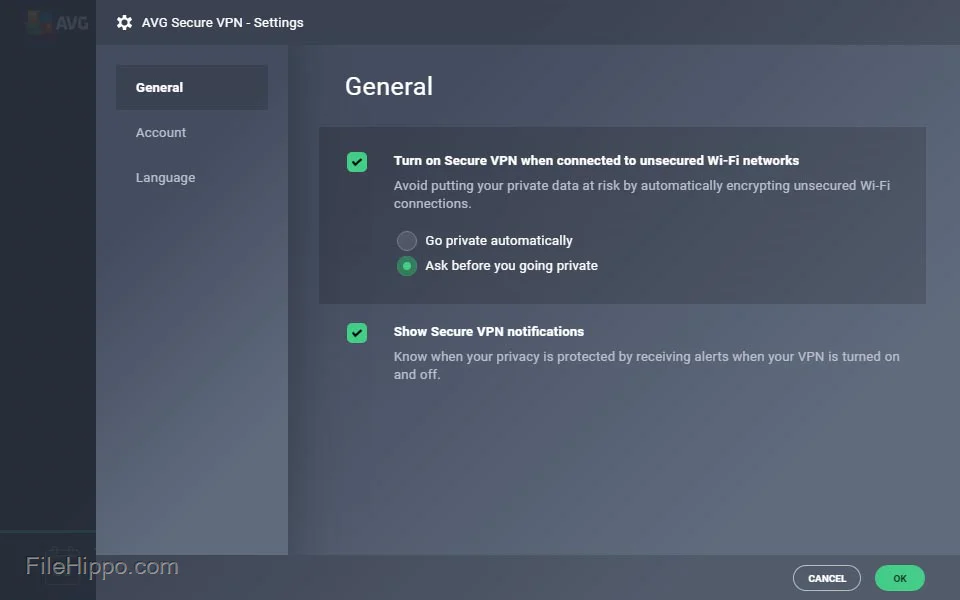
Task: Click the large General page heading
Action: click(389, 86)
